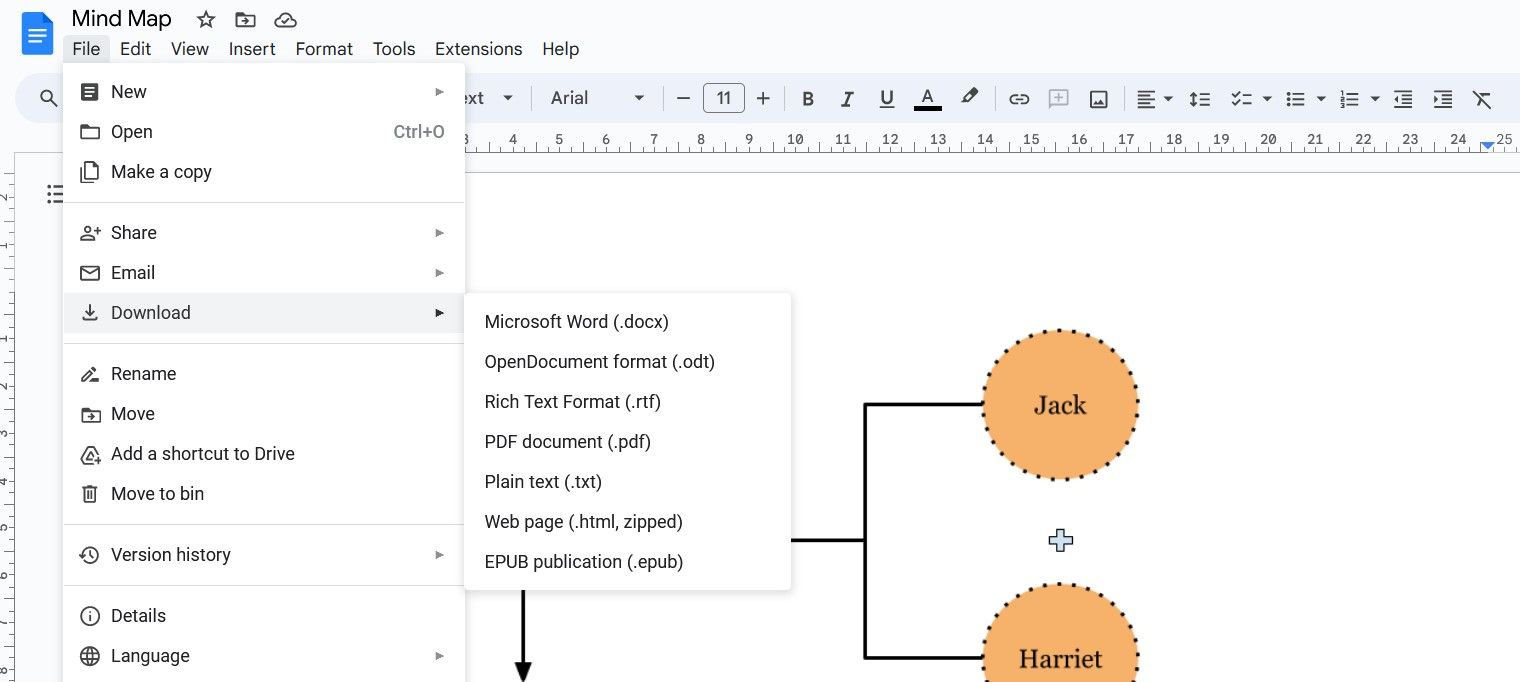Apply a highlight to the text
Screen dimensions: 1520x682
[x=969, y=98]
